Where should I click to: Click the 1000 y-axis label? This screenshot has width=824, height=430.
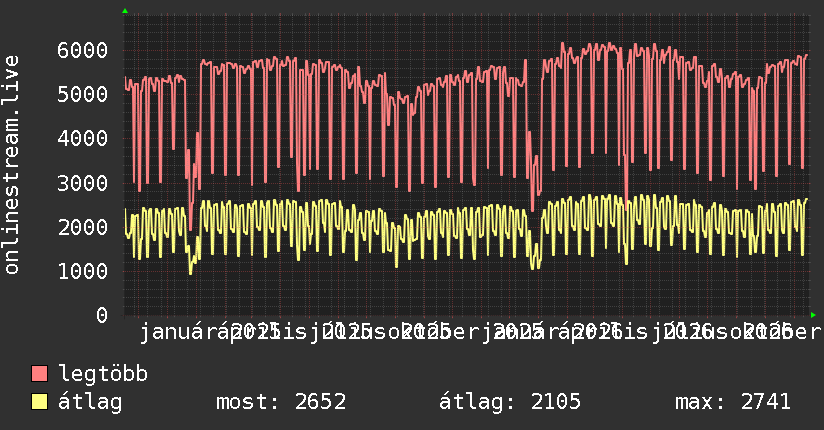(x=83, y=272)
